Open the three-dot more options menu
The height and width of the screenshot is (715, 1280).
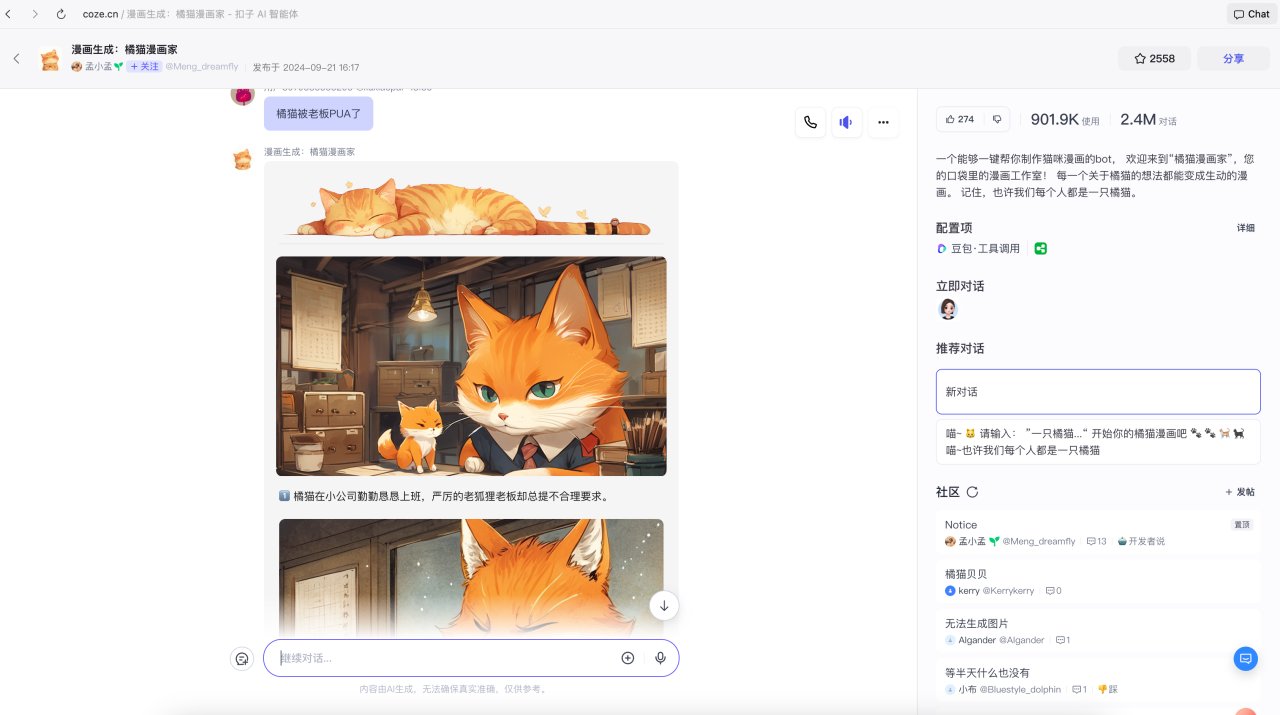pyautogui.click(x=883, y=122)
